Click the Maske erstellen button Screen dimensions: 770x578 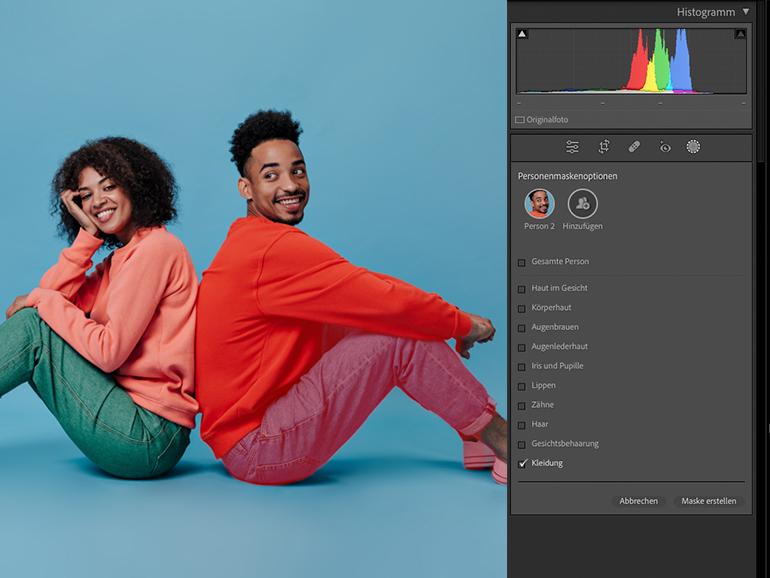(709, 501)
